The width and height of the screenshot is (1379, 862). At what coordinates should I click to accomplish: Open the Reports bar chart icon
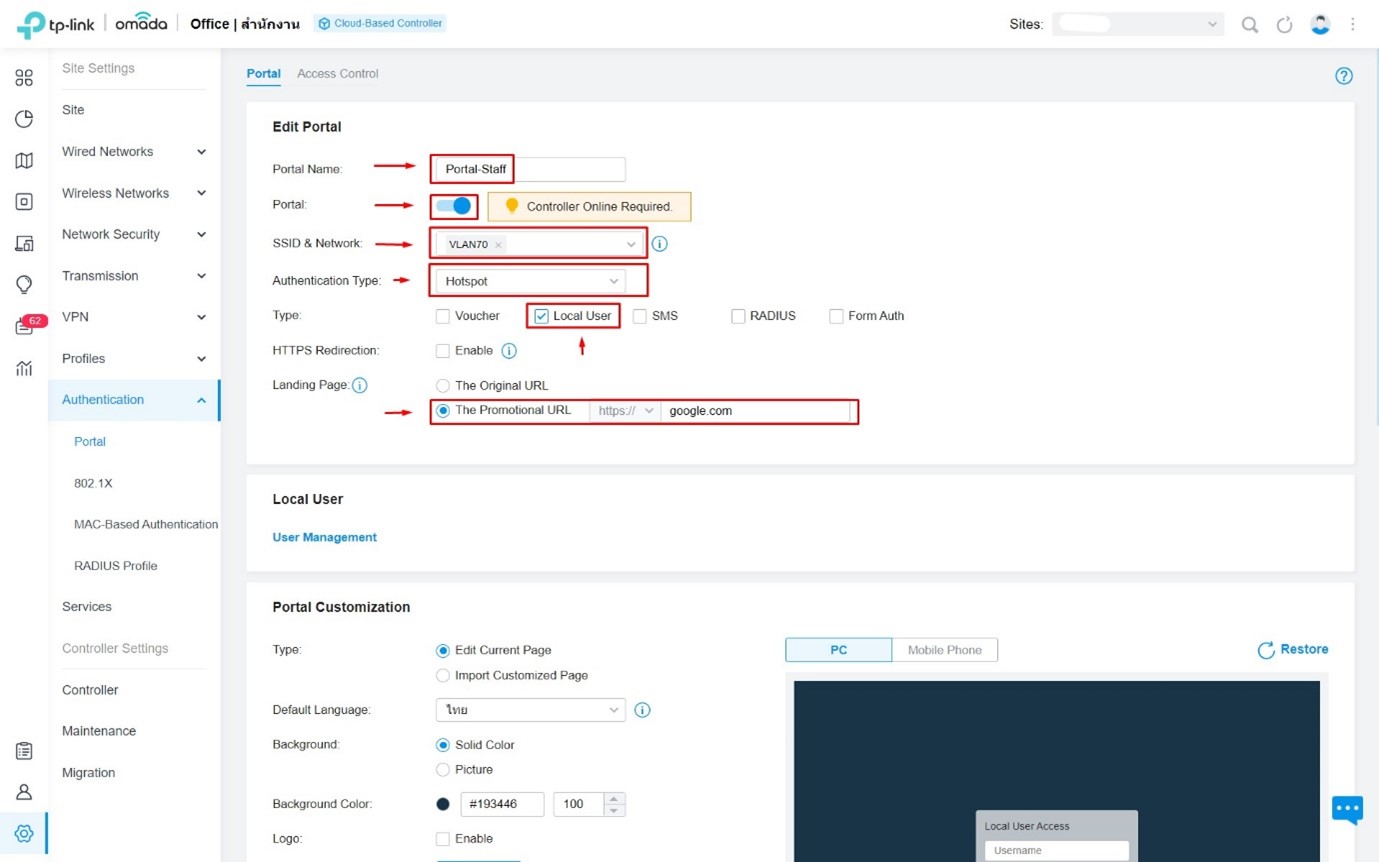click(x=24, y=368)
